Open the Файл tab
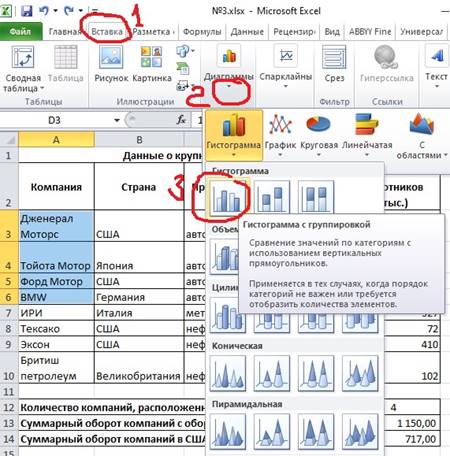 tap(21, 32)
